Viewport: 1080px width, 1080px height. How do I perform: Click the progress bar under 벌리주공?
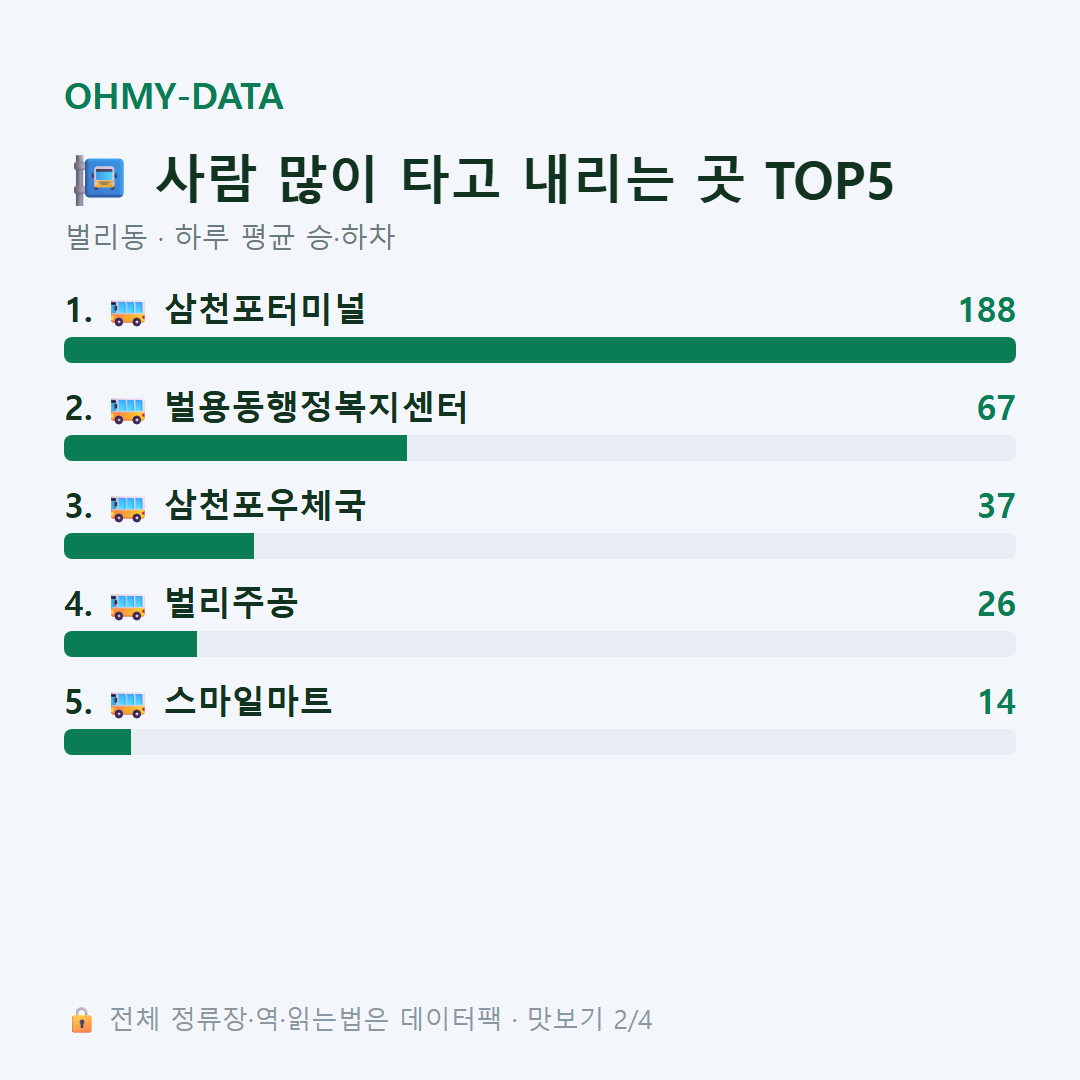(x=540, y=644)
